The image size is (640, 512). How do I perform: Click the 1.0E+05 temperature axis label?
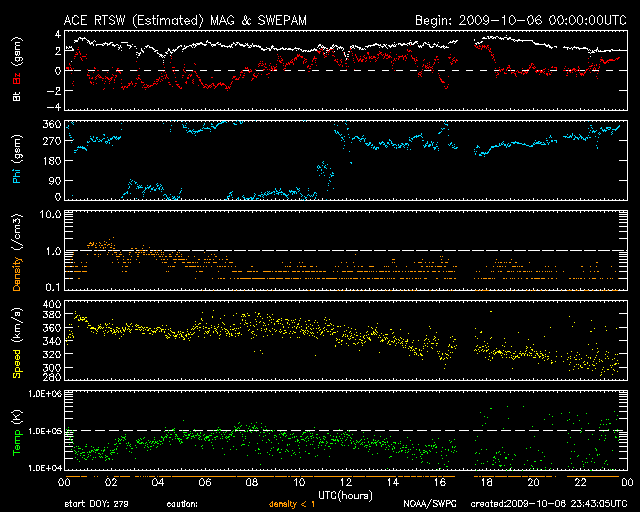(45, 431)
